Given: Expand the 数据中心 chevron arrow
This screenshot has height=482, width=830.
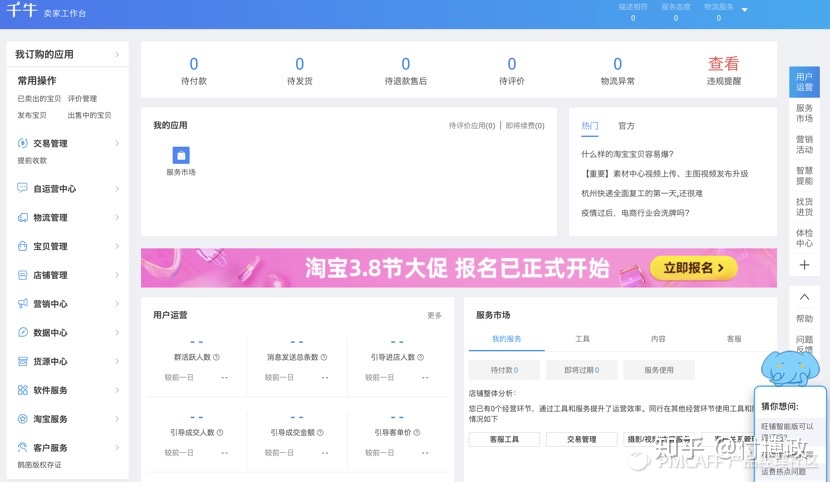Looking at the screenshot, I should click(117, 332).
